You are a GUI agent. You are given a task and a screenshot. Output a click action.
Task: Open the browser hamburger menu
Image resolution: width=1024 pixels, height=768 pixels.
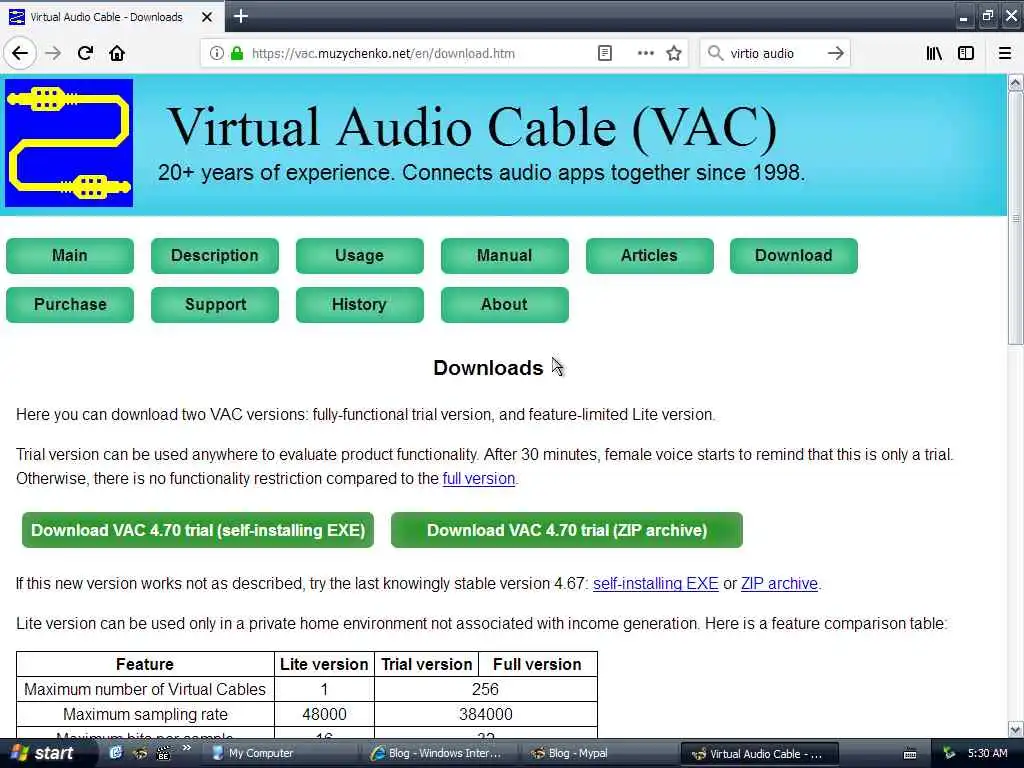(x=1005, y=54)
